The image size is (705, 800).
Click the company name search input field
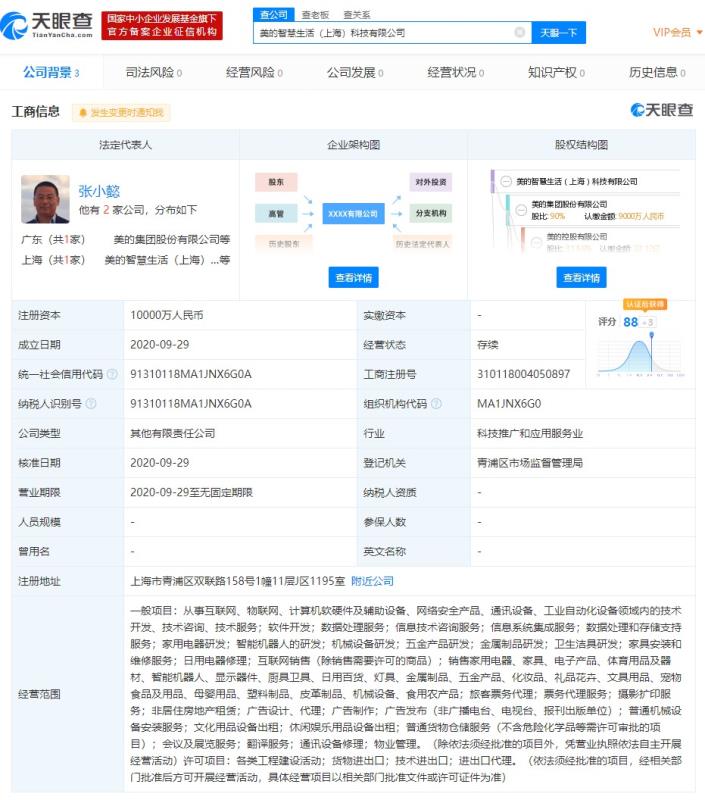(x=385, y=32)
